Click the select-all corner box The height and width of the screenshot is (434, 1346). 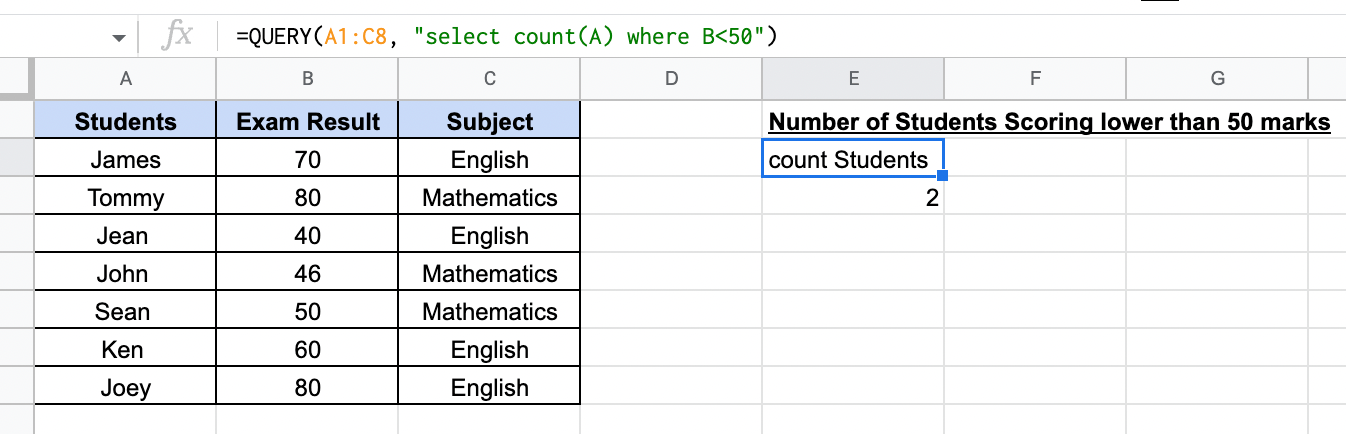[x=17, y=78]
